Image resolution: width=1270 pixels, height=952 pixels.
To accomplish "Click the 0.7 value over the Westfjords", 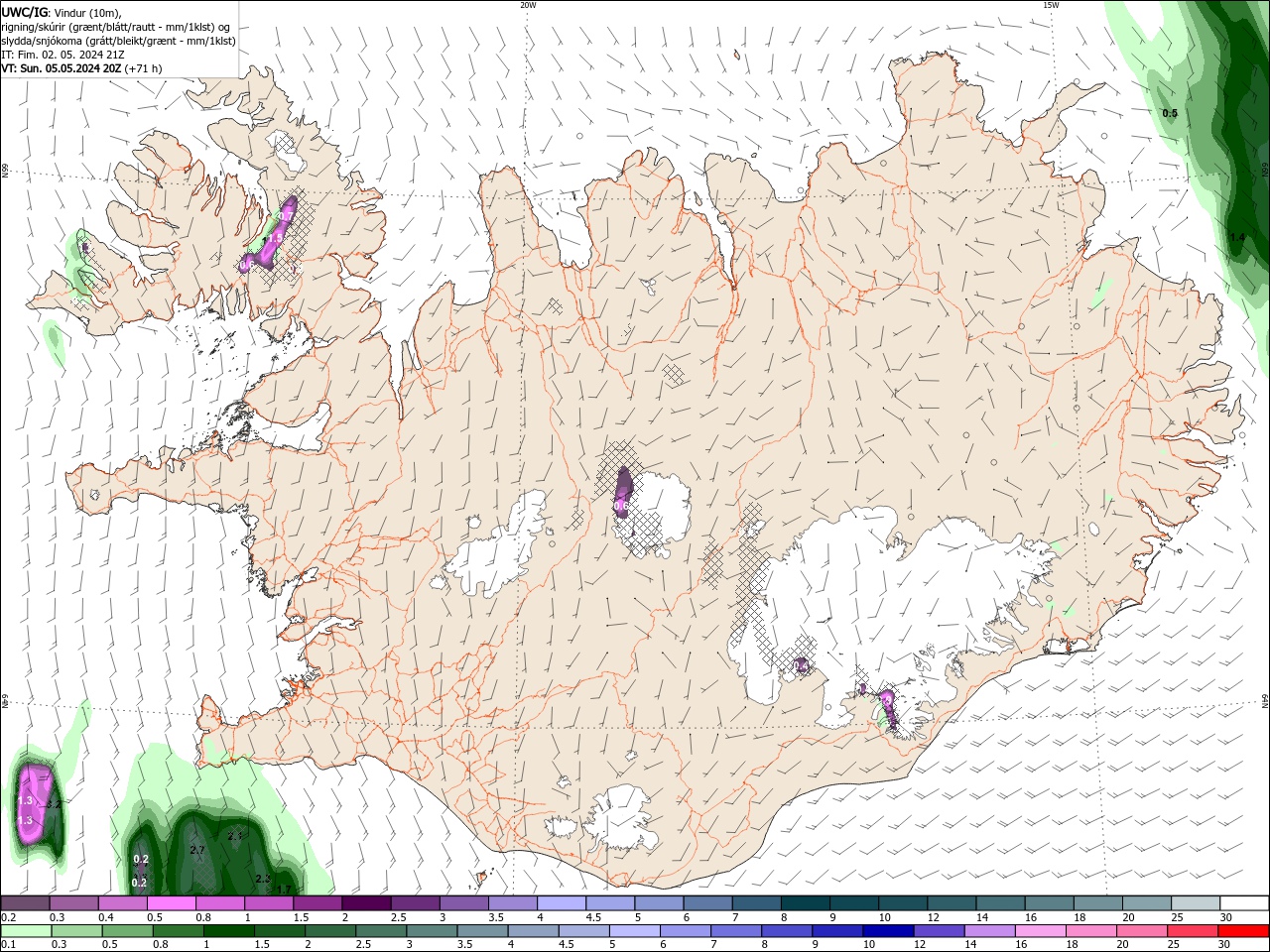I will pyautogui.click(x=286, y=215).
